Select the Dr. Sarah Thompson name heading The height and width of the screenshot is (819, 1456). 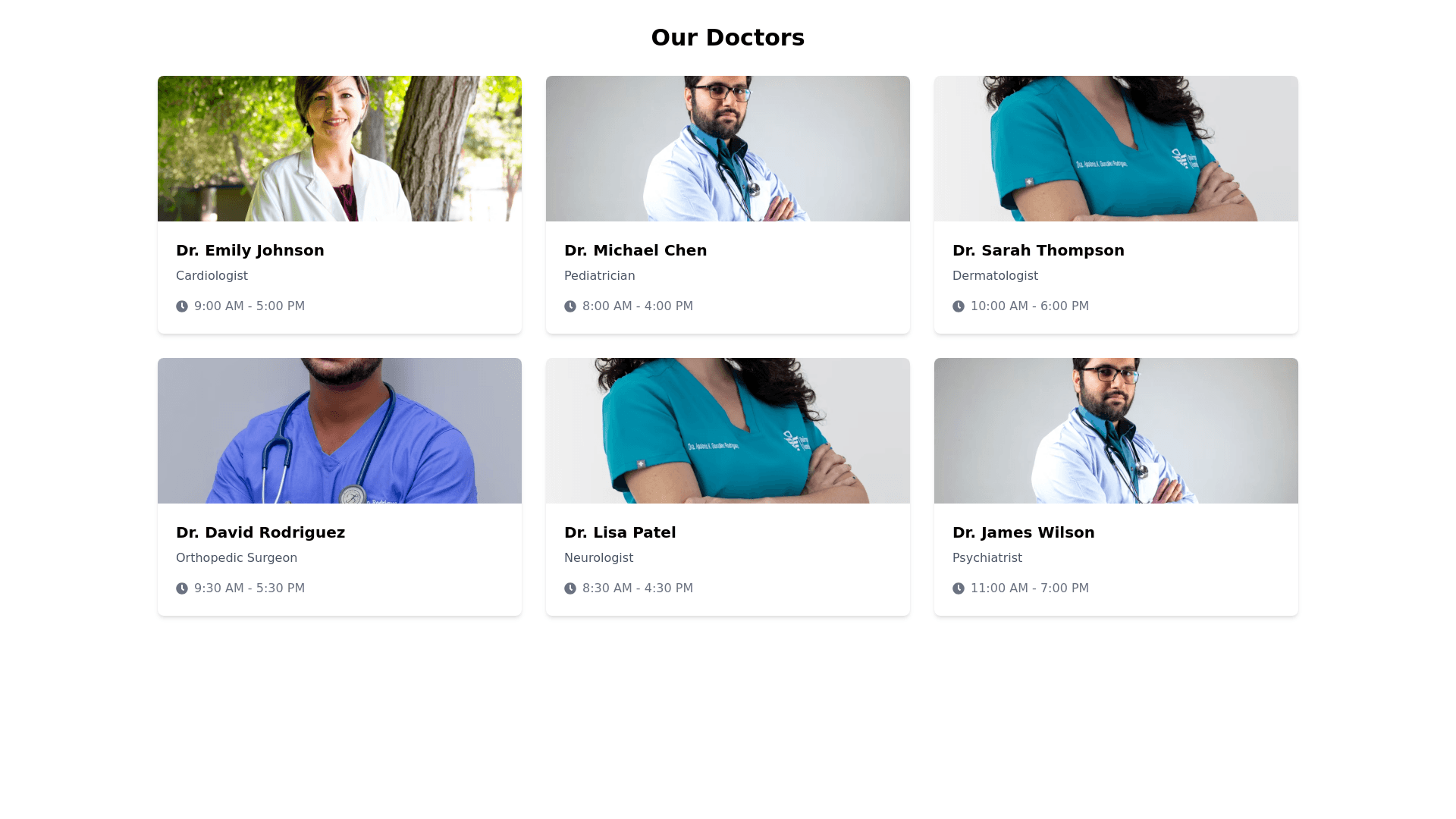tap(1038, 250)
